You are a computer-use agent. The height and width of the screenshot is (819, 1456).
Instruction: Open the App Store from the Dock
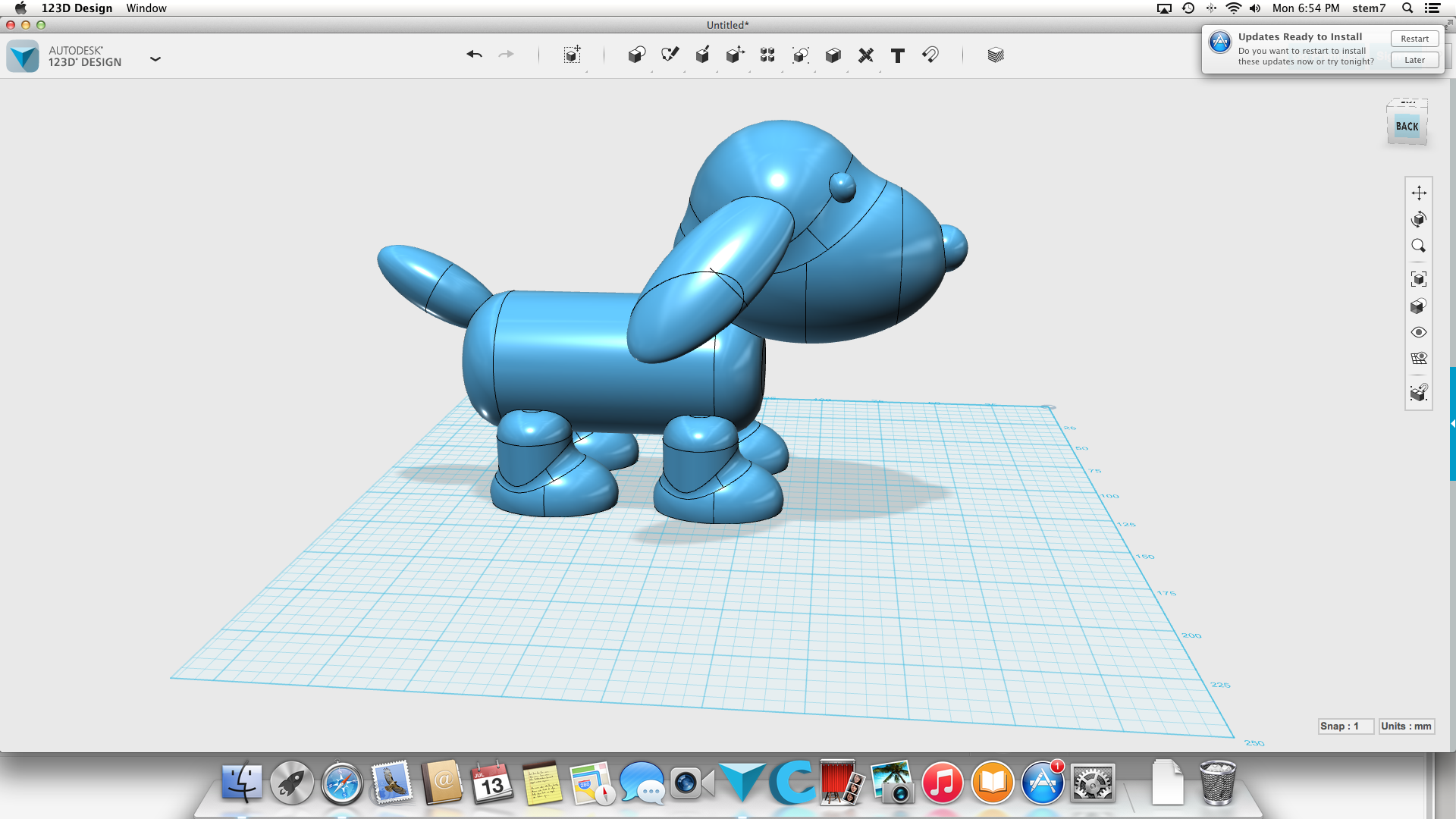tap(1043, 783)
